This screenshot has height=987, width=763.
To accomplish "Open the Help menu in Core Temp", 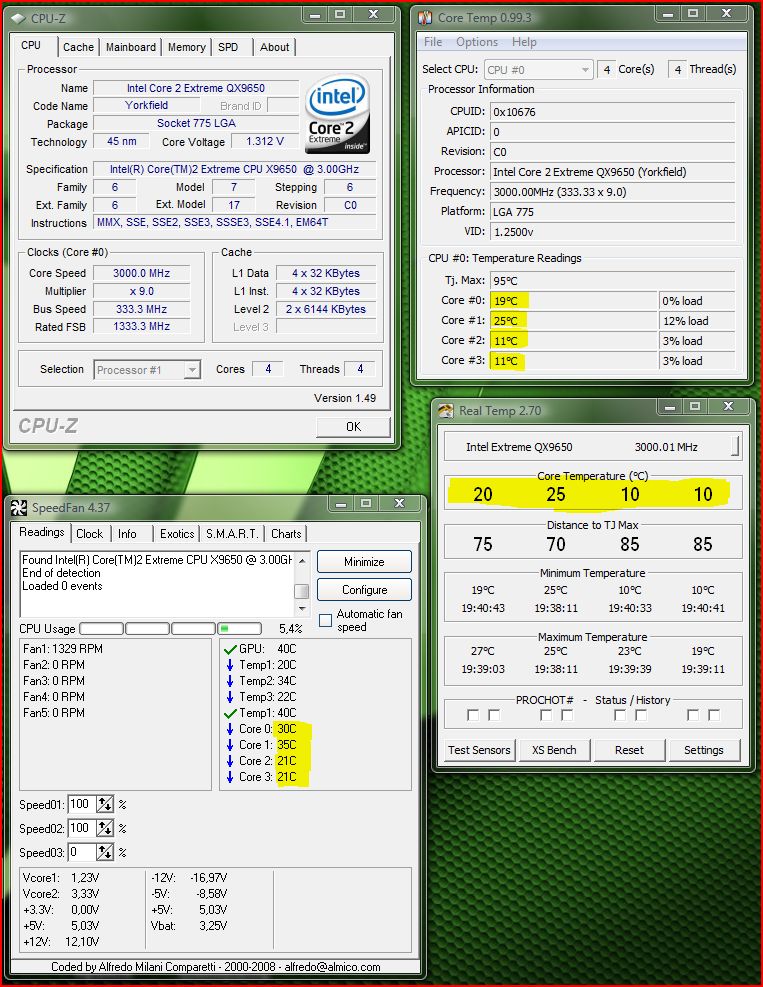I will (524, 42).
